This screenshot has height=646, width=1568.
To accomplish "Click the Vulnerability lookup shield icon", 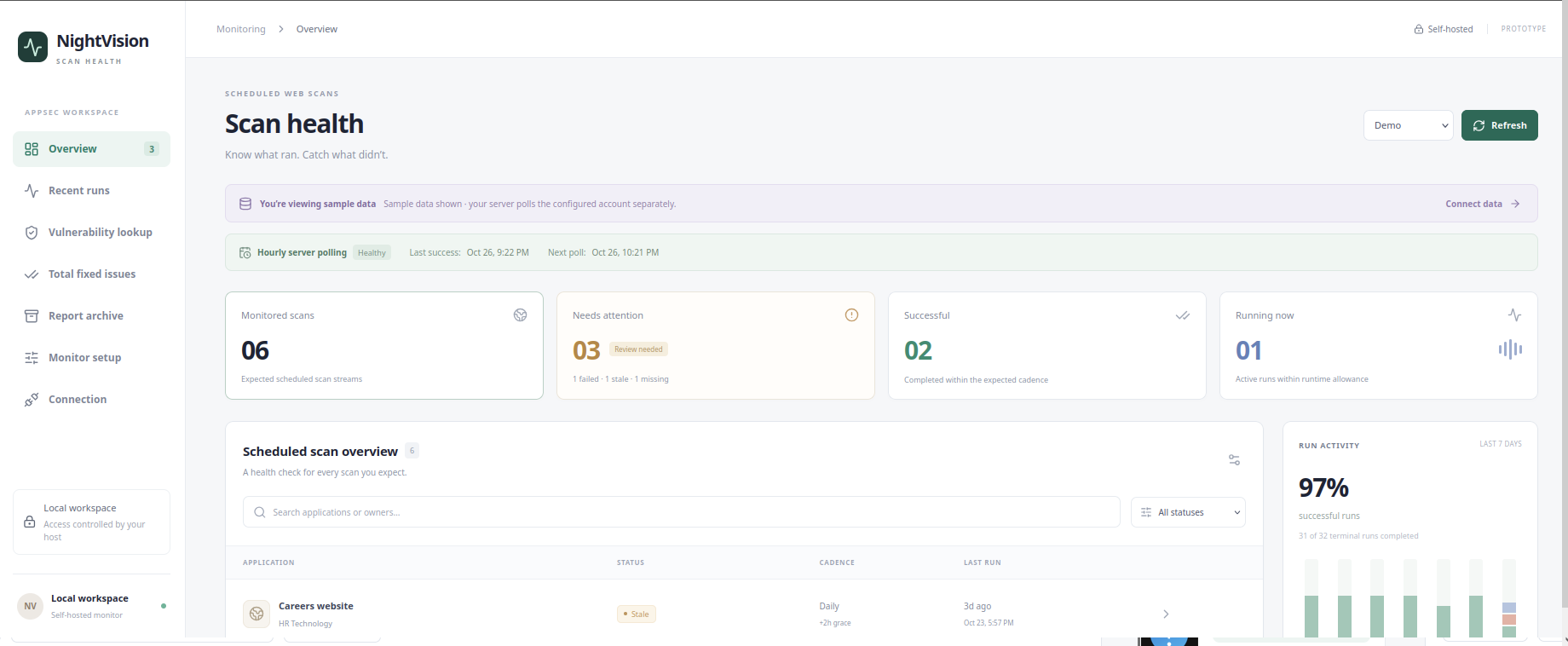I will 32,233.
